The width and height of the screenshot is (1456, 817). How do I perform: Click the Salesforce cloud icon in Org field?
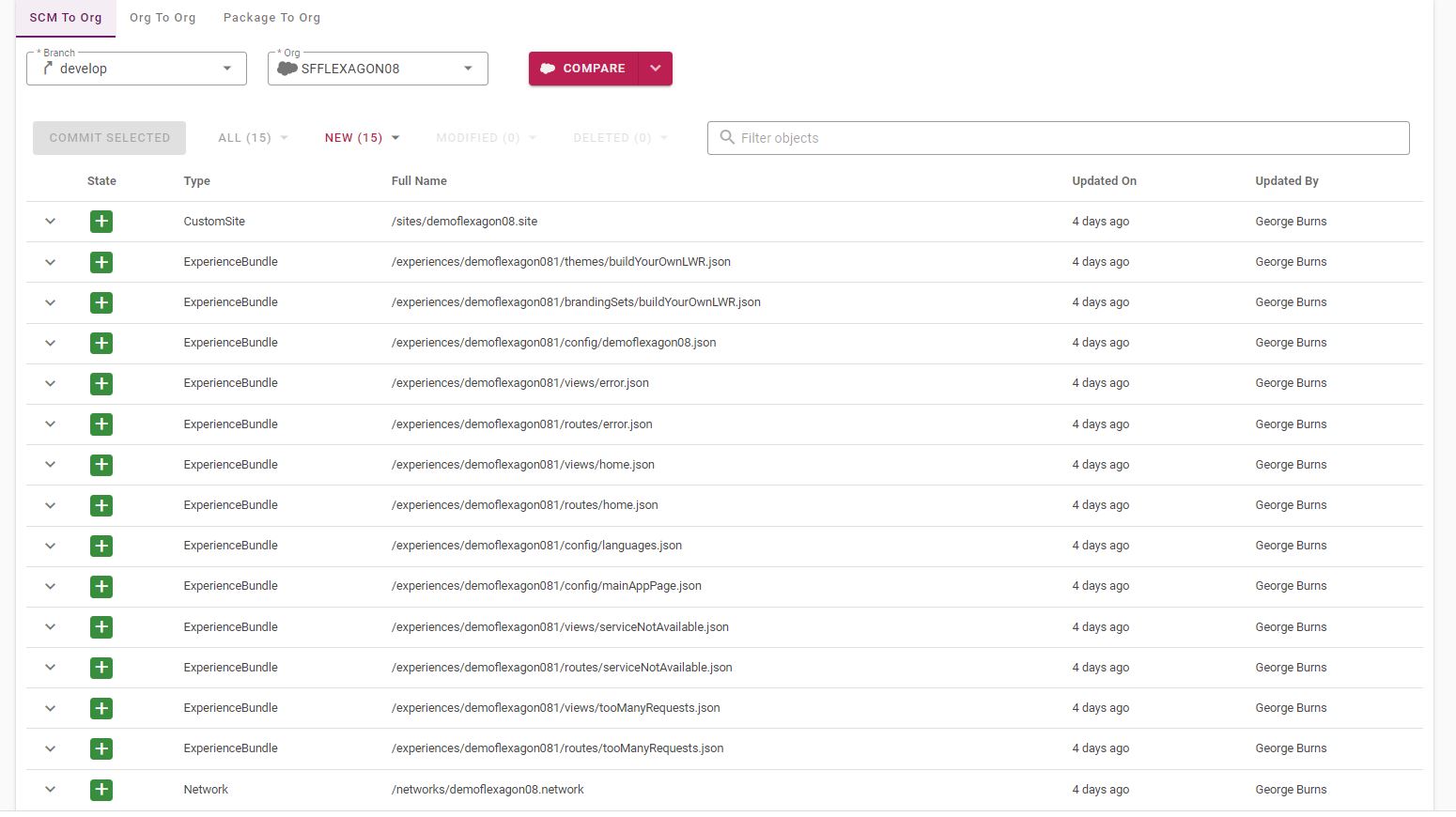click(x=287, y=69)
